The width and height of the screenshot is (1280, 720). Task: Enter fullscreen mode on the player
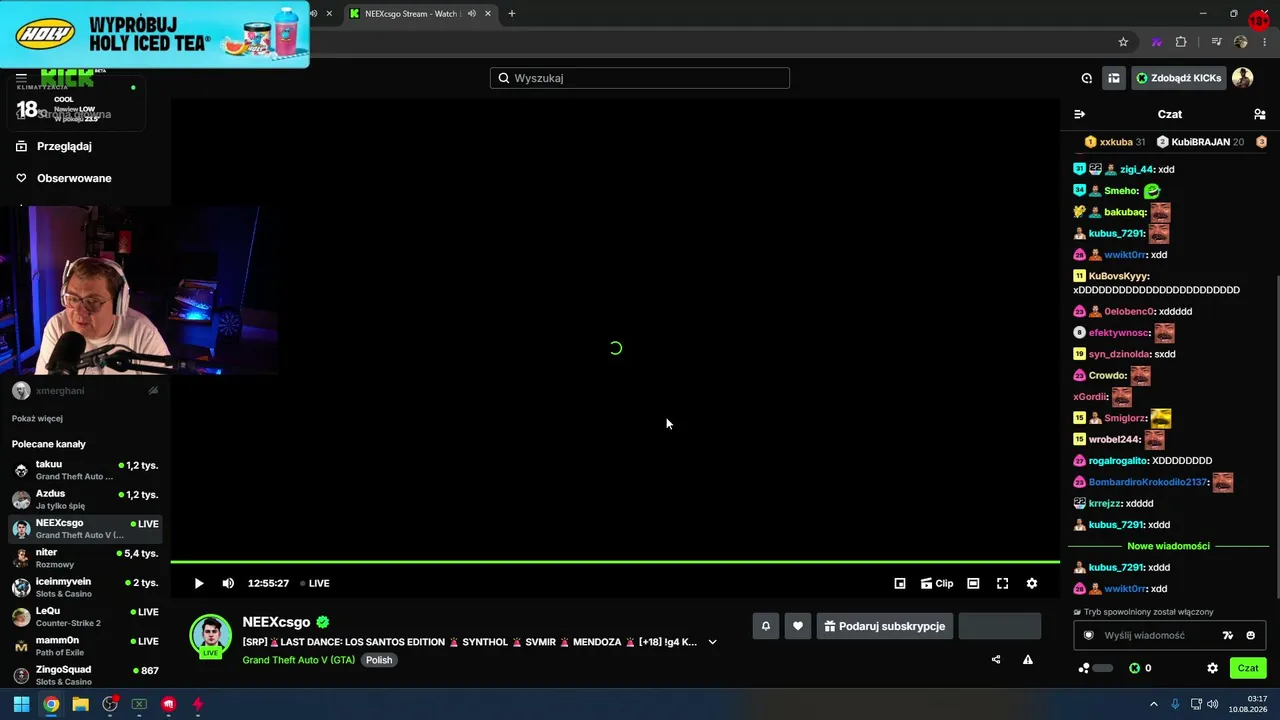point(1002,583)
